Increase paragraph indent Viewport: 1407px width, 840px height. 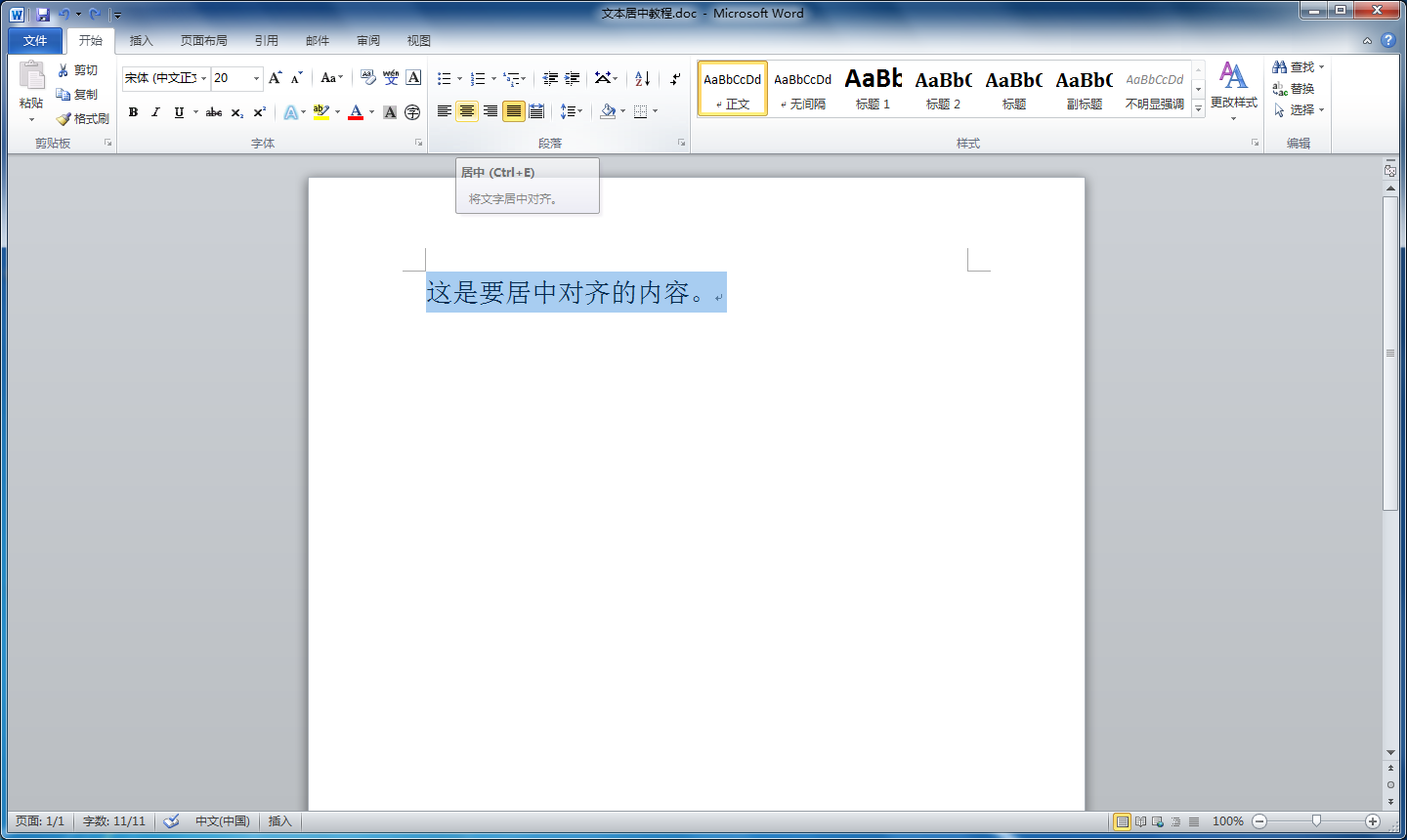click(x=573, y=78)
